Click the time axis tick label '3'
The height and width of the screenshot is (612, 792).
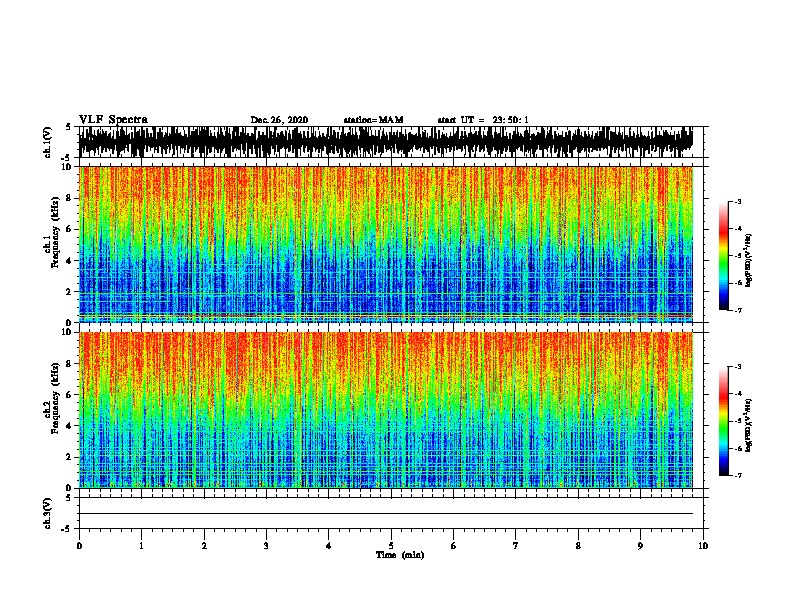click(266, 546)
